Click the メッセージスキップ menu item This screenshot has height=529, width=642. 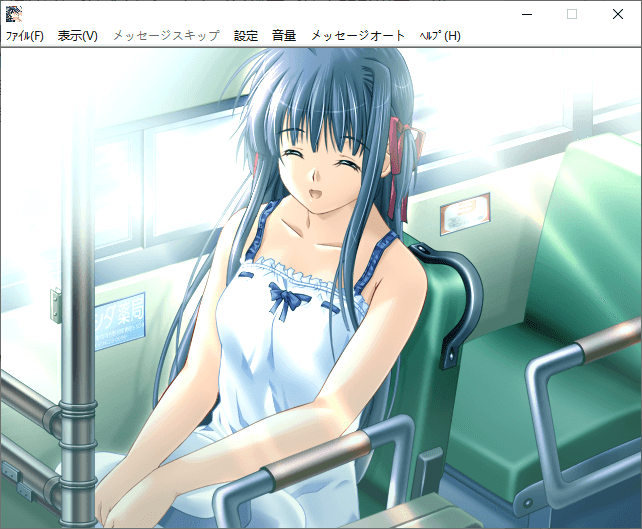tap(166, 36)
